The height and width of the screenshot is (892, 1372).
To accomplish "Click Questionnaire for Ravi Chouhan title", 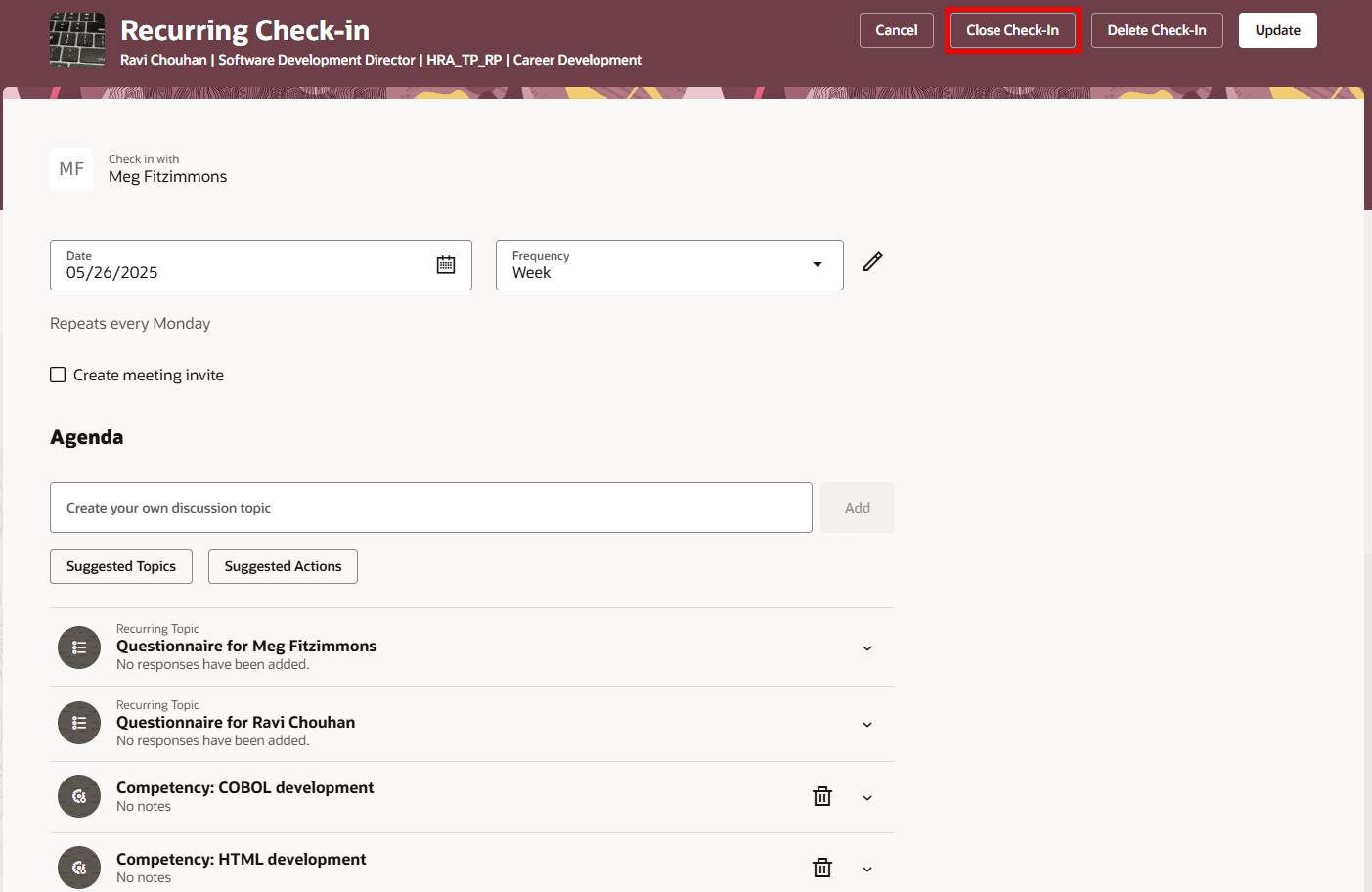I will tap(236, 722).
